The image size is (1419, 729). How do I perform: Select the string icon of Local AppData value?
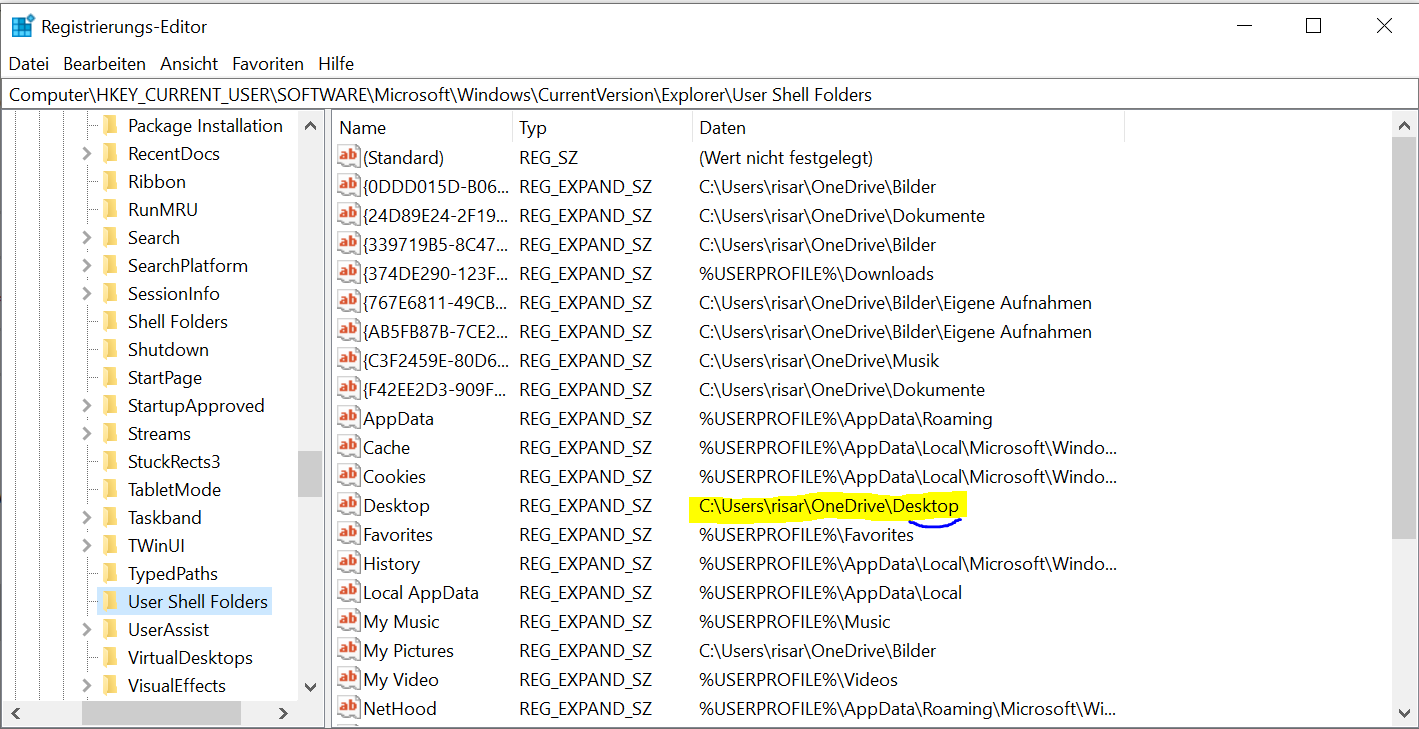[x=348, y=592]
